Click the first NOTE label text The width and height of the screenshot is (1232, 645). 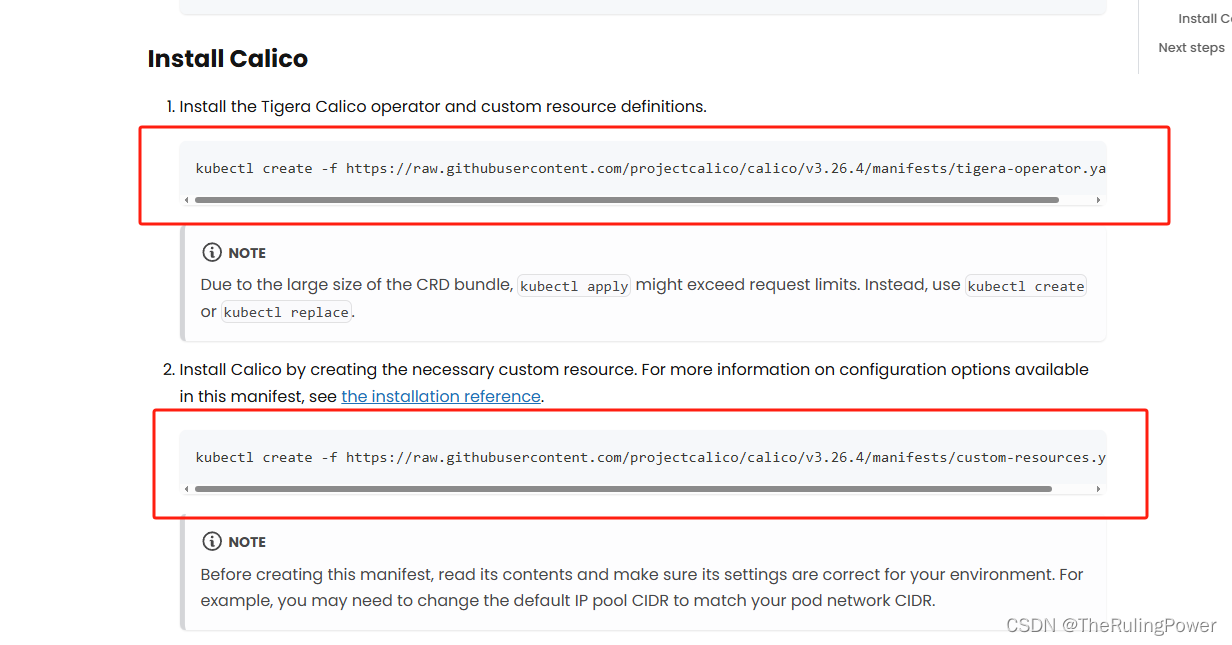point(247,253)
